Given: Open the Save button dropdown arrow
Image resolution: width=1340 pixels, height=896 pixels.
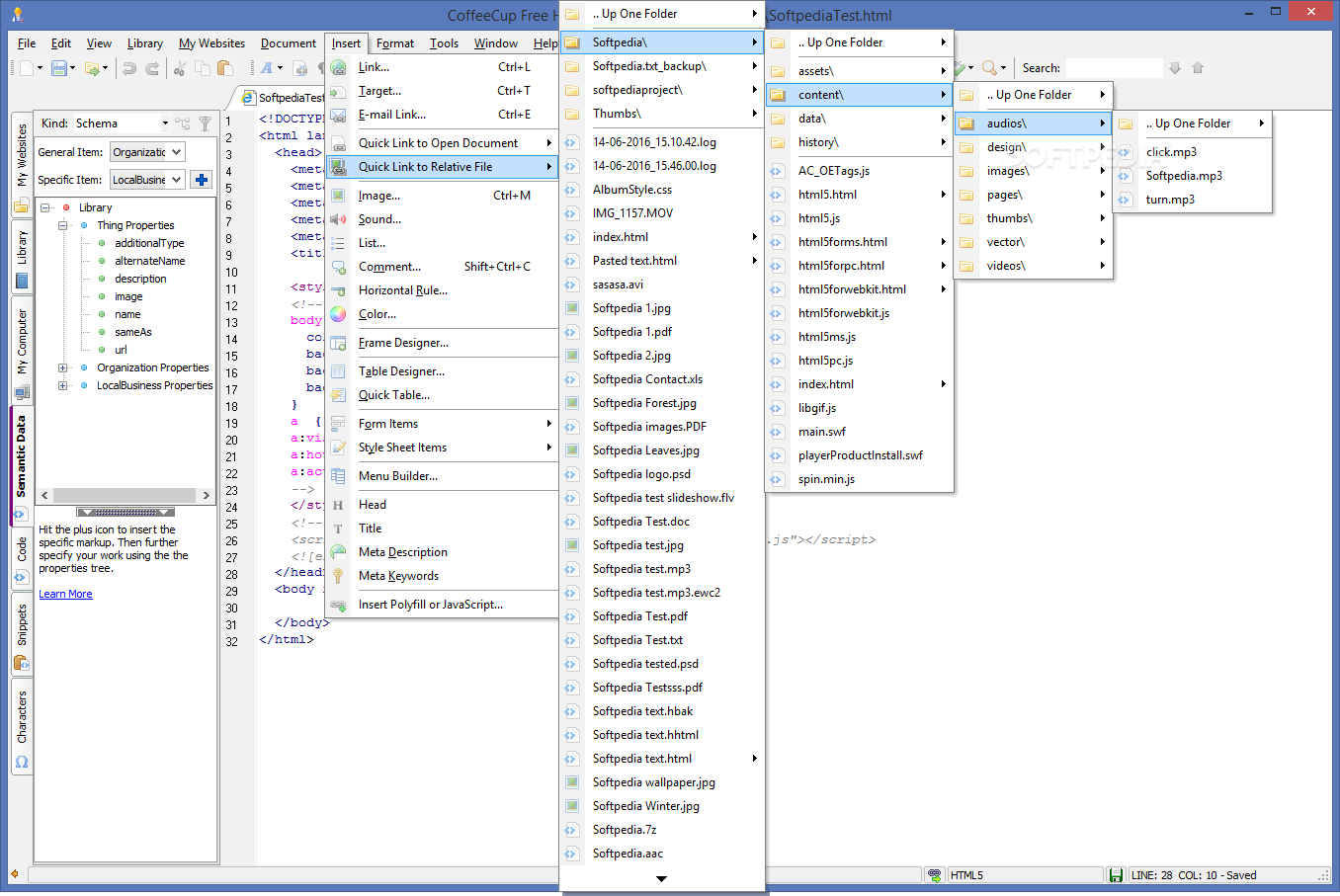Looking at the screenshot, I should (73, 68).
